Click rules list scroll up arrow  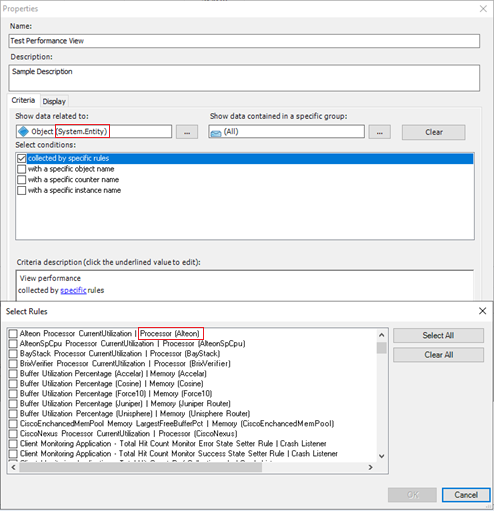[x=382, y=335]
